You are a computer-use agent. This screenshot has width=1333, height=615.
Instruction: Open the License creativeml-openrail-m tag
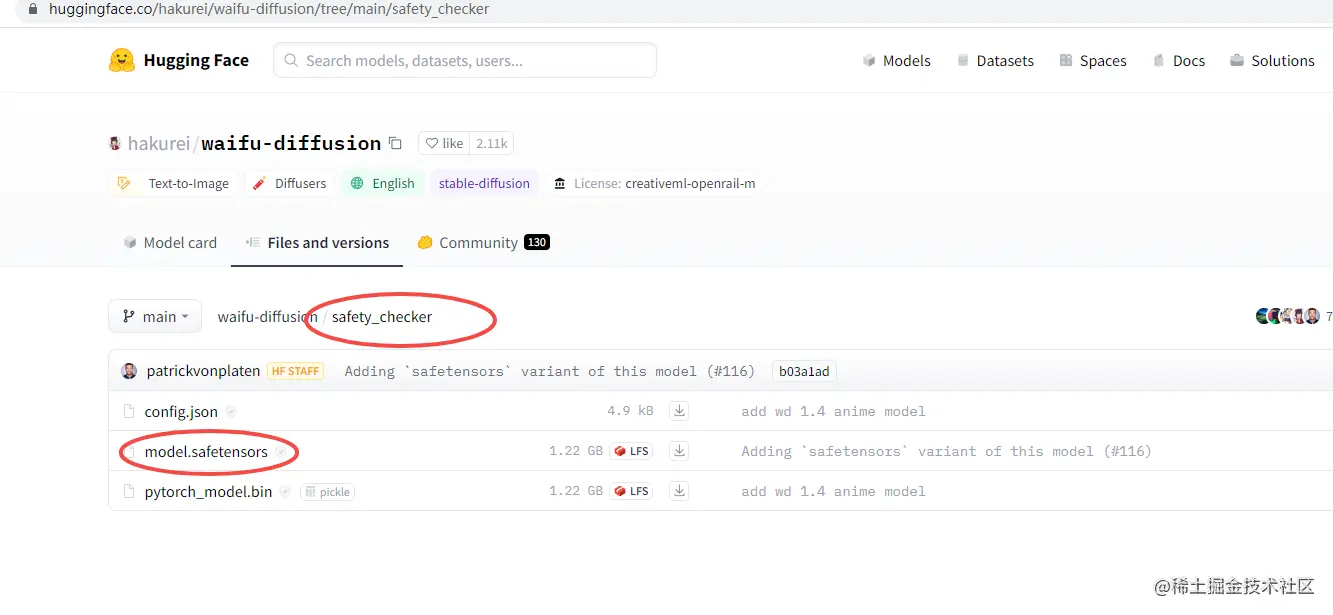pos(654,183)
